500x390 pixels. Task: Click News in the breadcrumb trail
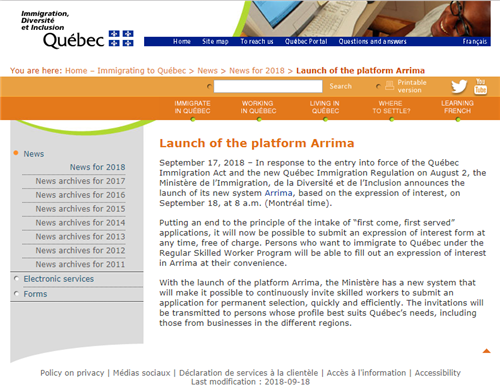207,71
